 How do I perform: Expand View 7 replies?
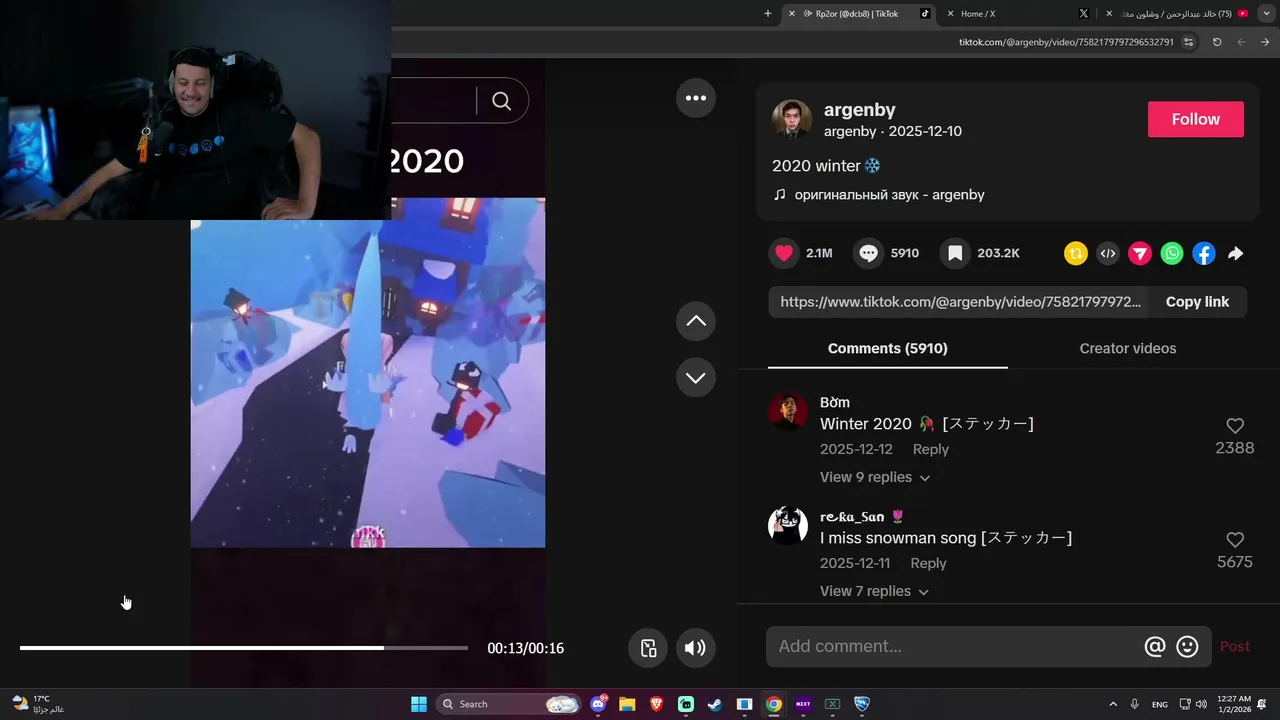tap(874, 591)
